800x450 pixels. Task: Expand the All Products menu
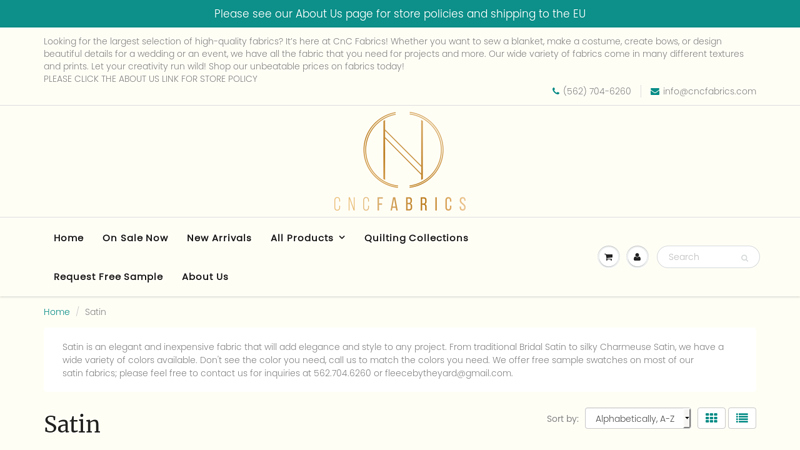(x=307, y=238)
